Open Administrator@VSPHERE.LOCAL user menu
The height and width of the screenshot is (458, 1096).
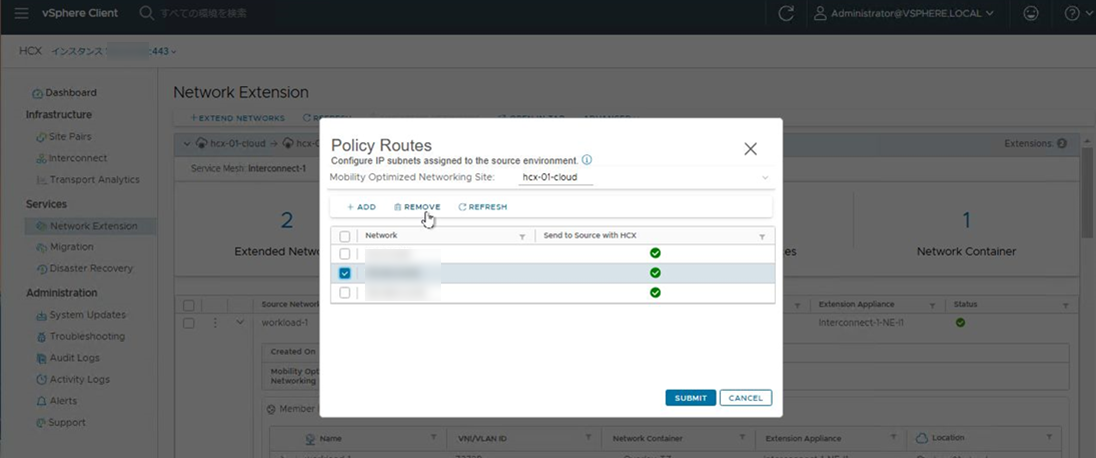click(x=903, y=13)
